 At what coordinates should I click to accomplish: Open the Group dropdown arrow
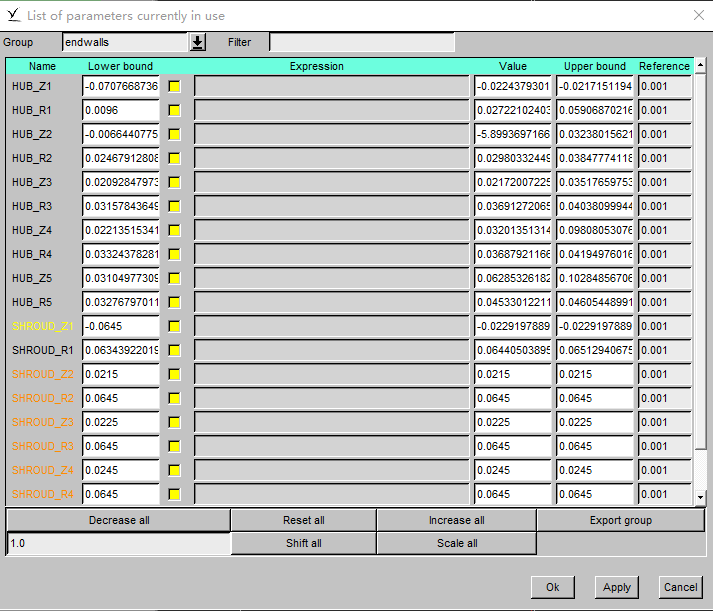pos(197,42)
